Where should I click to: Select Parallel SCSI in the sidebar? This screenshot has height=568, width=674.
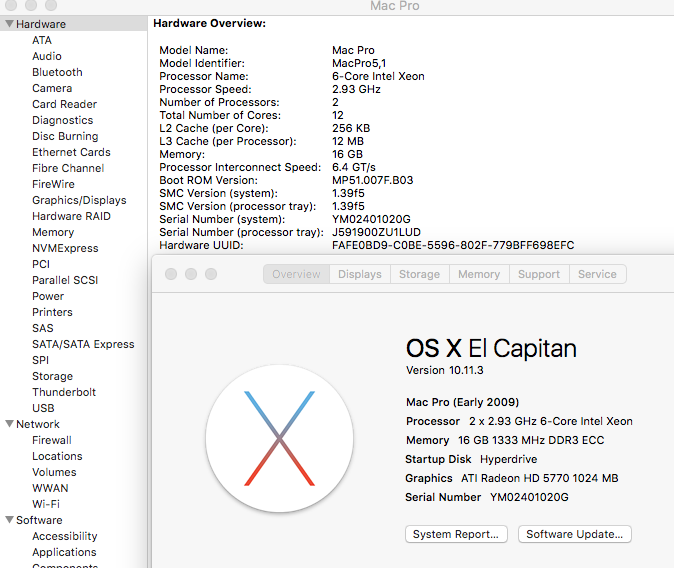coord(65,280)
